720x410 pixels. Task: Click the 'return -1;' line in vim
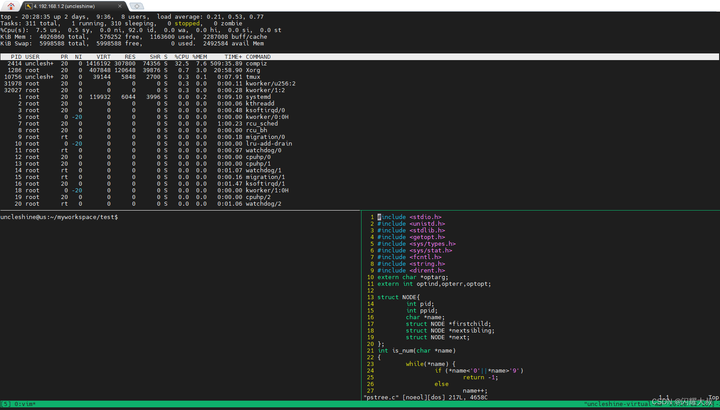click(x=480, y=378)
